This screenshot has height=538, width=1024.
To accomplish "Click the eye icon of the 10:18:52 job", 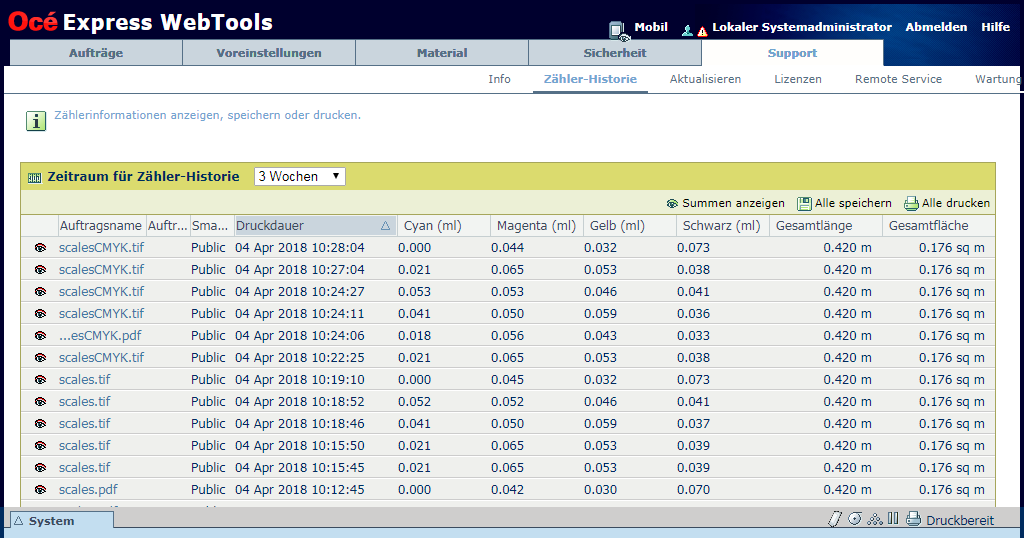I will pyautogui.click(x=40, y=402).
